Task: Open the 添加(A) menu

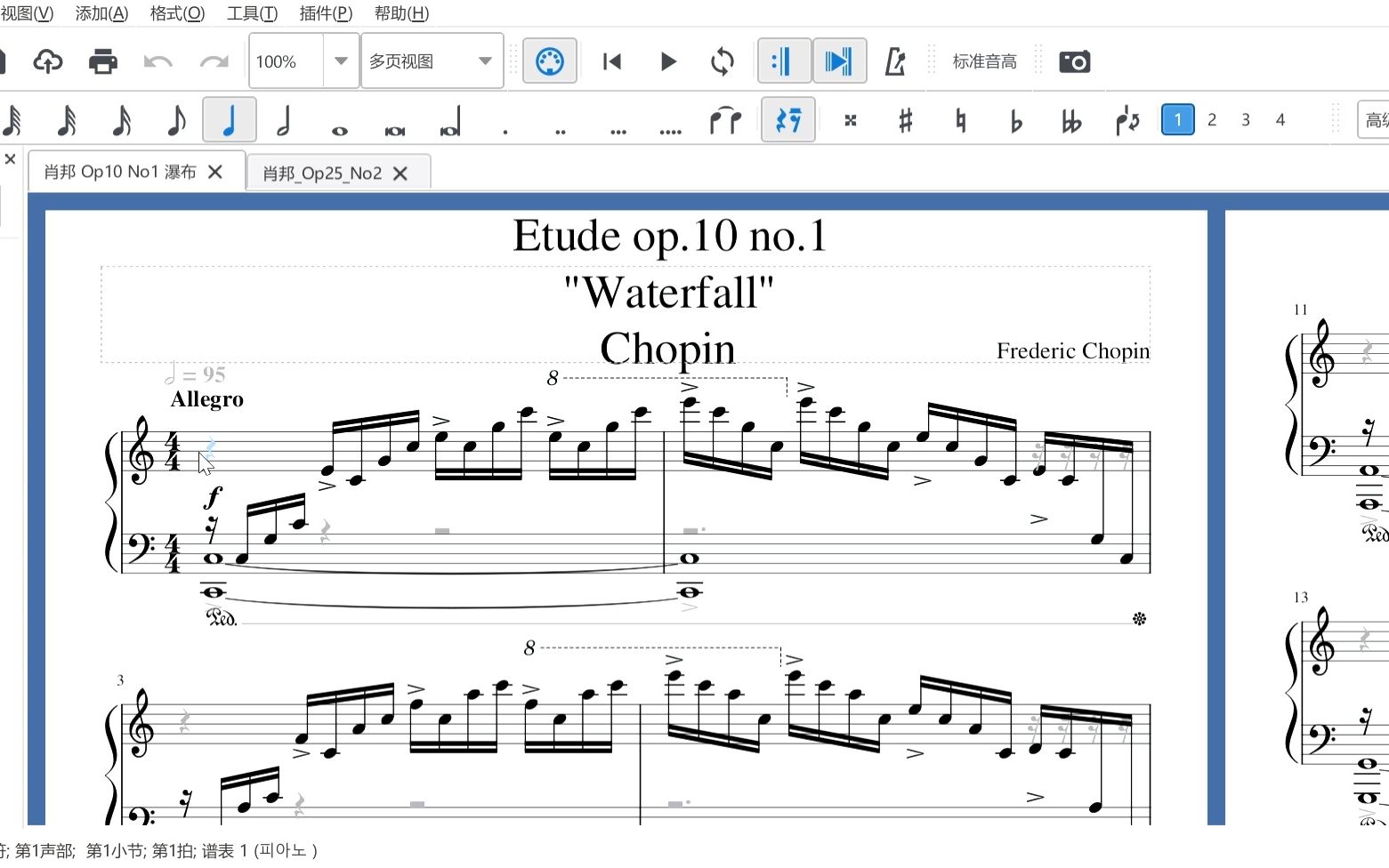Action: (x=101, y=13)
